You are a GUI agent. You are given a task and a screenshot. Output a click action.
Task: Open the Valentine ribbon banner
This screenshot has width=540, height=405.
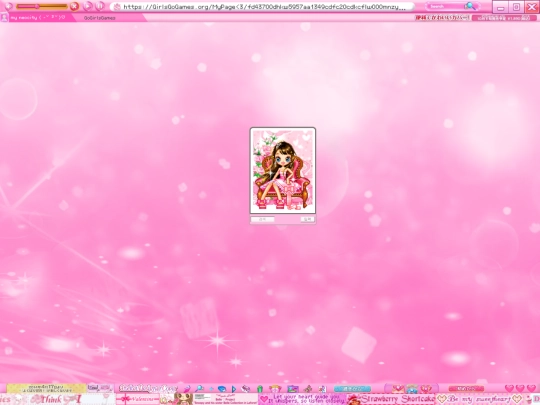[138, 399]
